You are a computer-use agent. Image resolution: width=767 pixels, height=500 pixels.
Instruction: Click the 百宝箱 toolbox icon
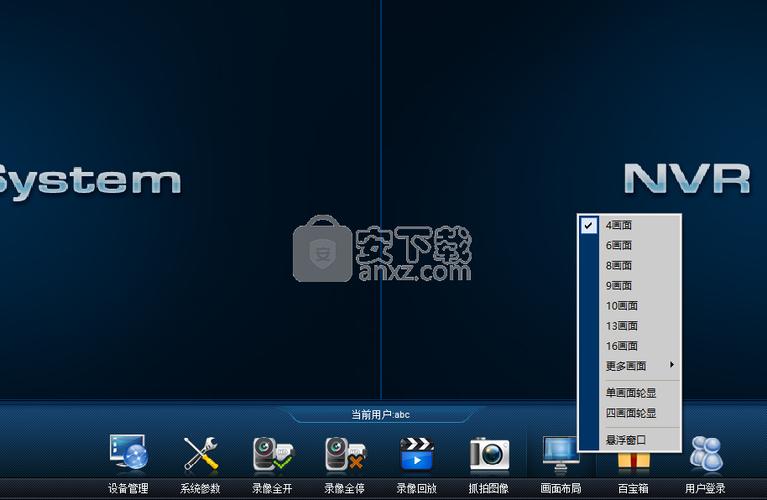click(633, 462)
